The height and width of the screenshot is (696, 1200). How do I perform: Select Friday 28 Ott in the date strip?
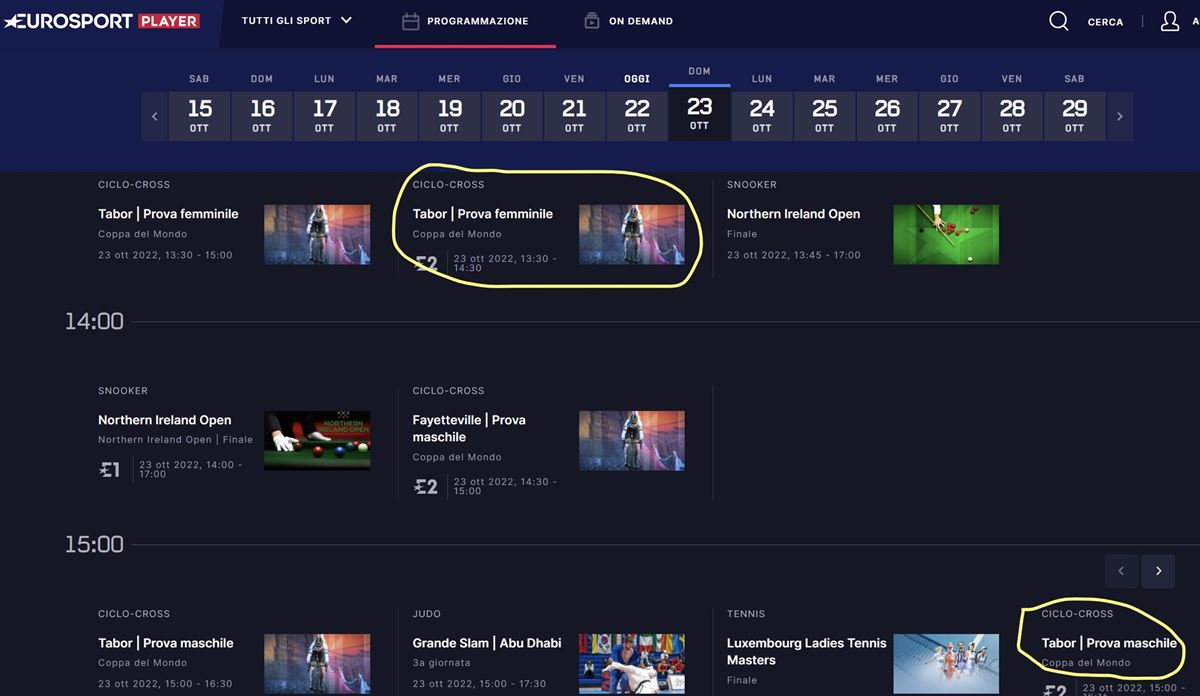click(x=1012, y=116)
